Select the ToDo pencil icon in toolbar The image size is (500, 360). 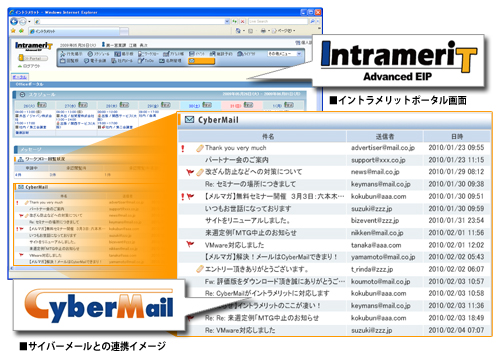(x=141, y=61)
